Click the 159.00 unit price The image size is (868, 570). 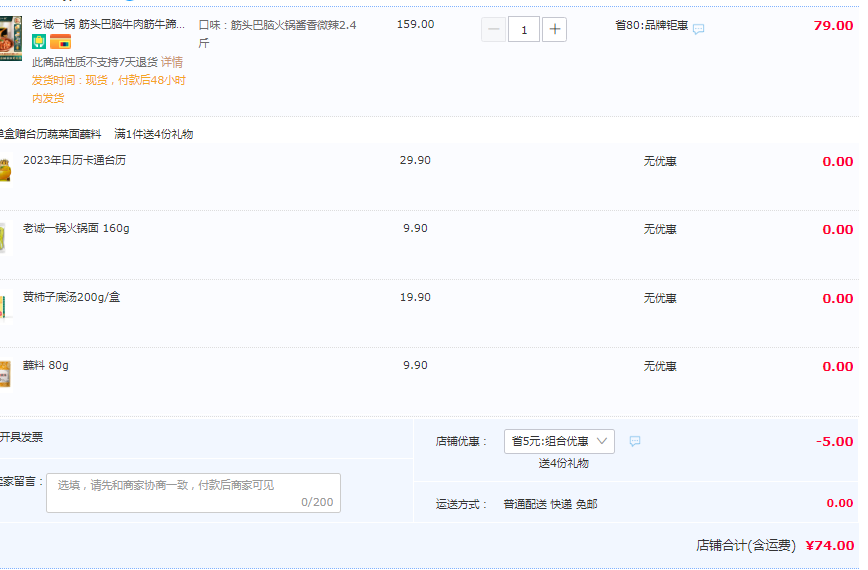point(415,24)
